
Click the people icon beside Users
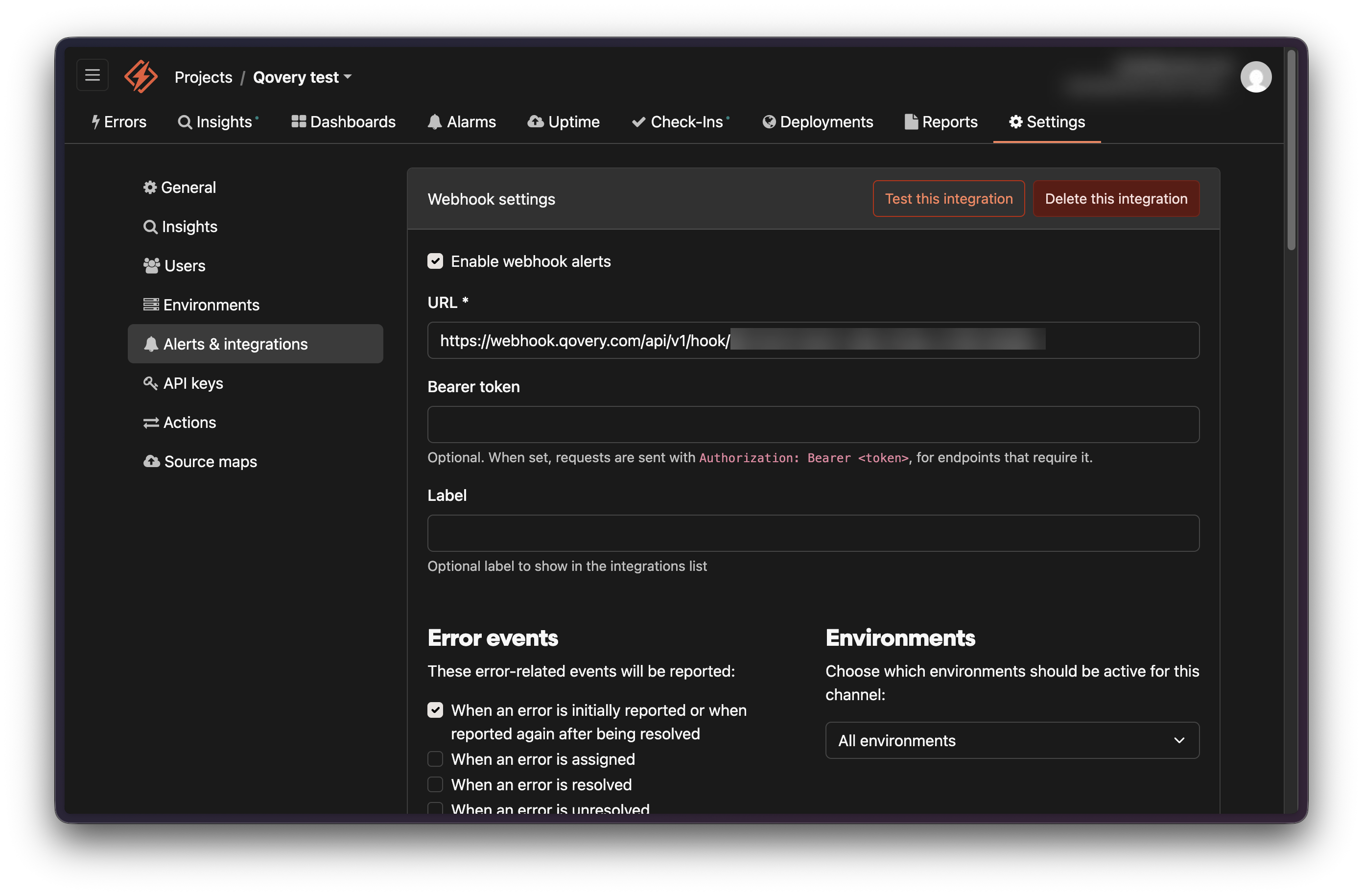click(151, 266)
